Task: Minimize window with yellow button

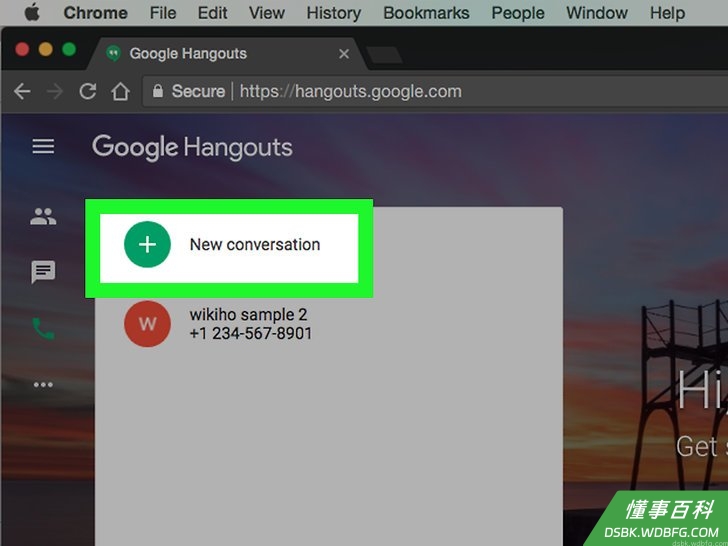Action: tap(46, 49)
